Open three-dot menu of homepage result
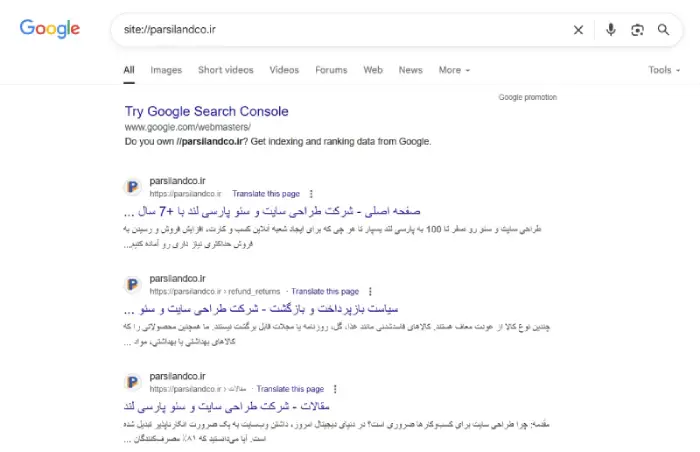 pyautogui.click(x=311, y=194)
